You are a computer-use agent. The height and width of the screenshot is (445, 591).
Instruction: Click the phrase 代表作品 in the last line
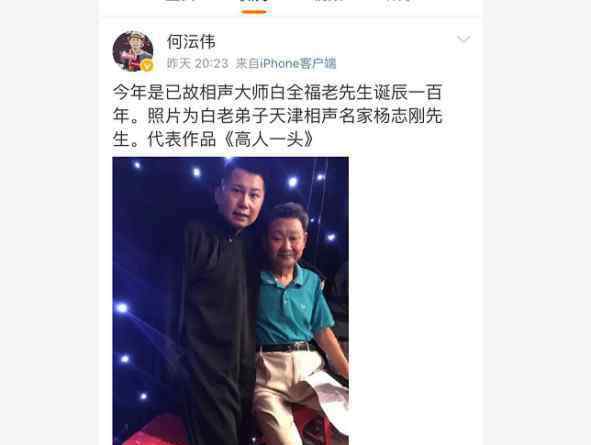[181, 139]
